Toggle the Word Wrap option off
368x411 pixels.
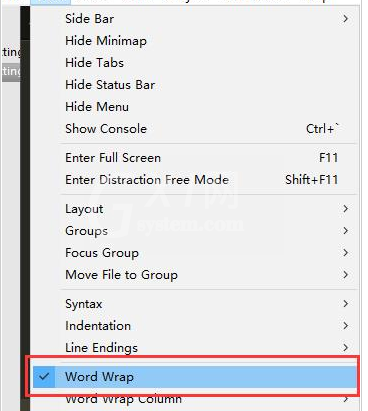coord(194,377)
